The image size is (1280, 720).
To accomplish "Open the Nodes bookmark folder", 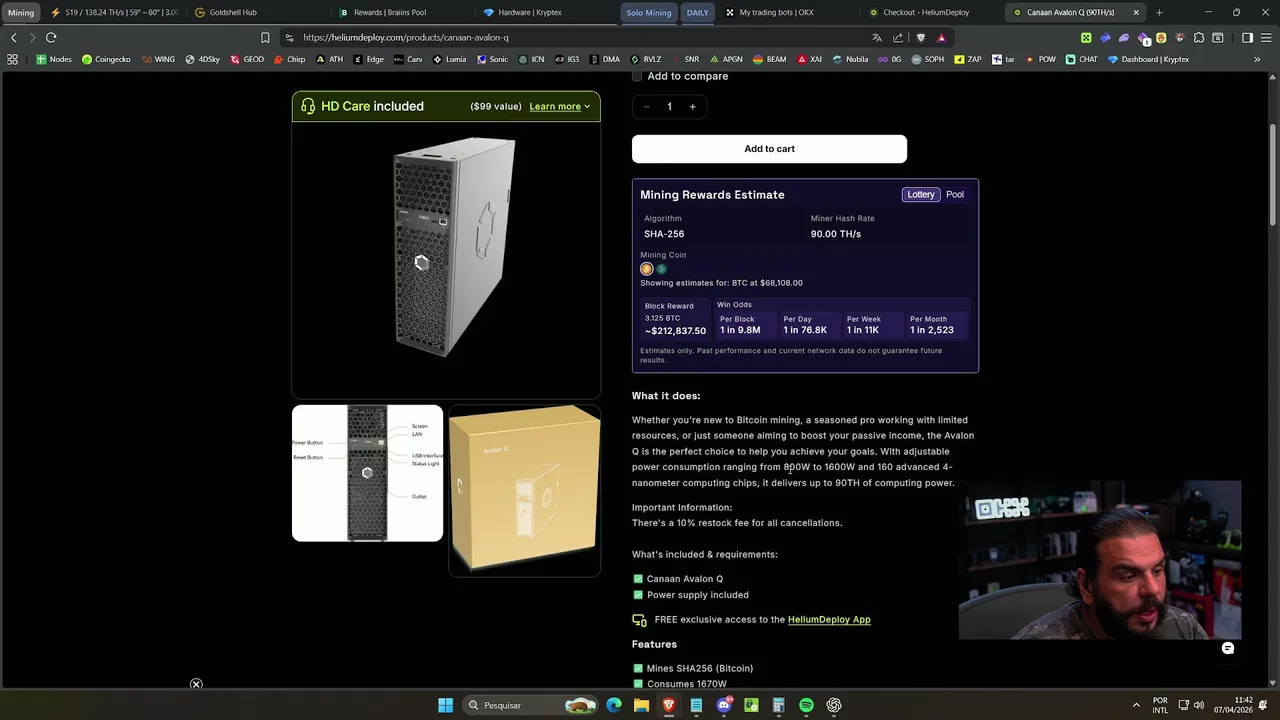I will (x=54, y=59).
